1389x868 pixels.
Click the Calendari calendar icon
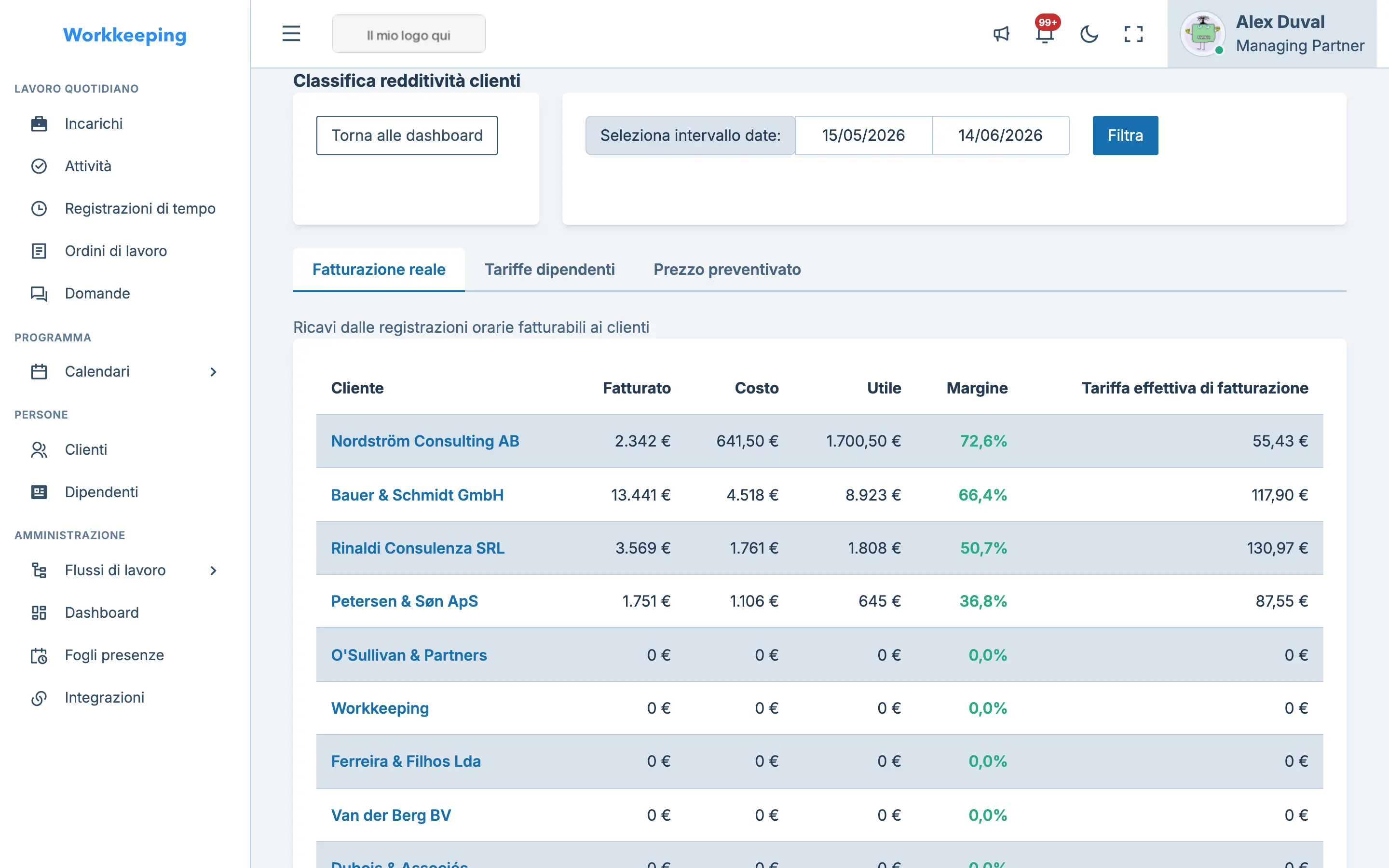click(39, 371)
